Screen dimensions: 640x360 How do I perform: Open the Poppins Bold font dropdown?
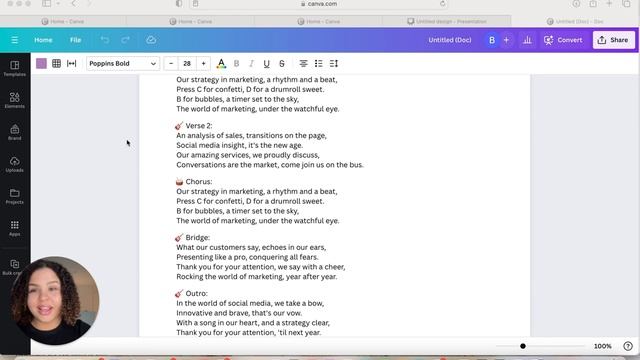pos(122,63)
